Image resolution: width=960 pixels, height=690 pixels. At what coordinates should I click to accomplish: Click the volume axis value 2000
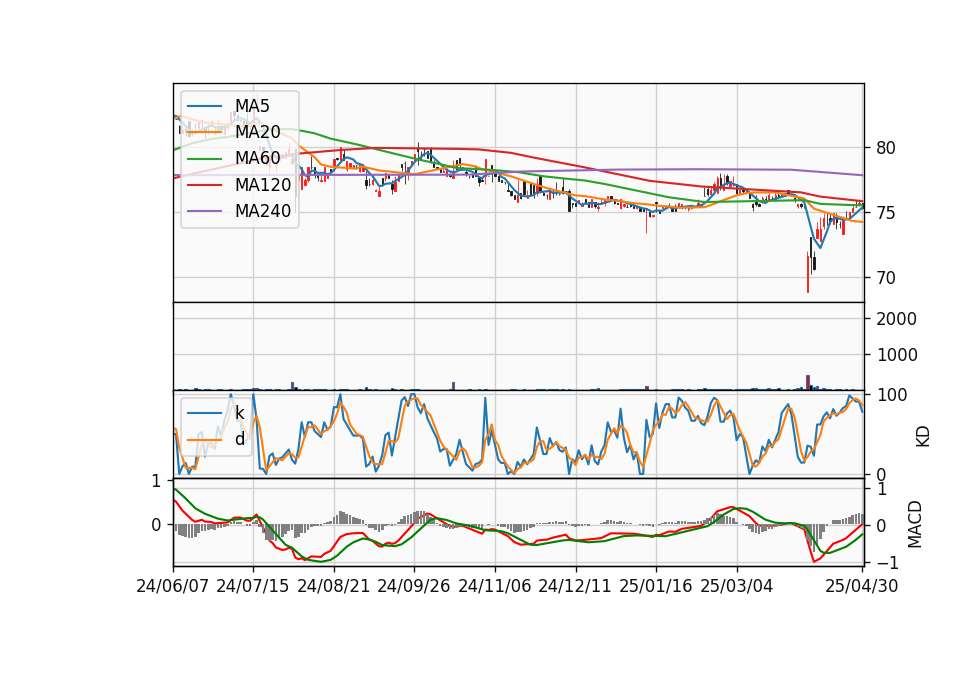tap(897, 319)
